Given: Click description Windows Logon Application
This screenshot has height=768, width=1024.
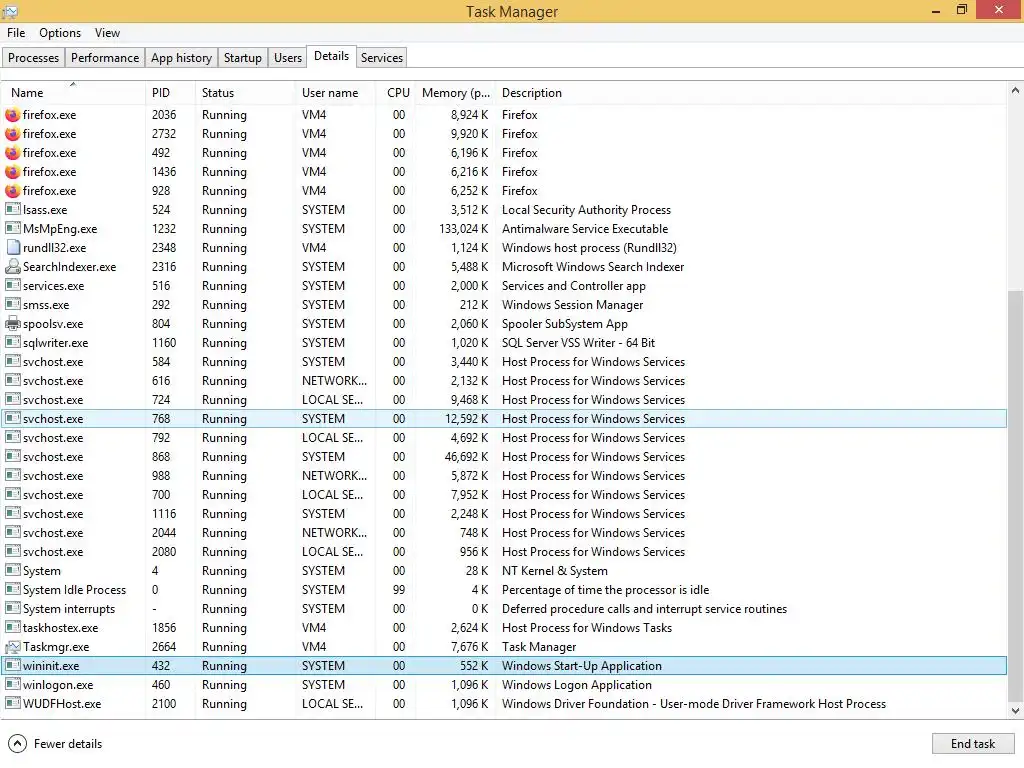Looking at the screenshot, I should (x=577, y=685).
